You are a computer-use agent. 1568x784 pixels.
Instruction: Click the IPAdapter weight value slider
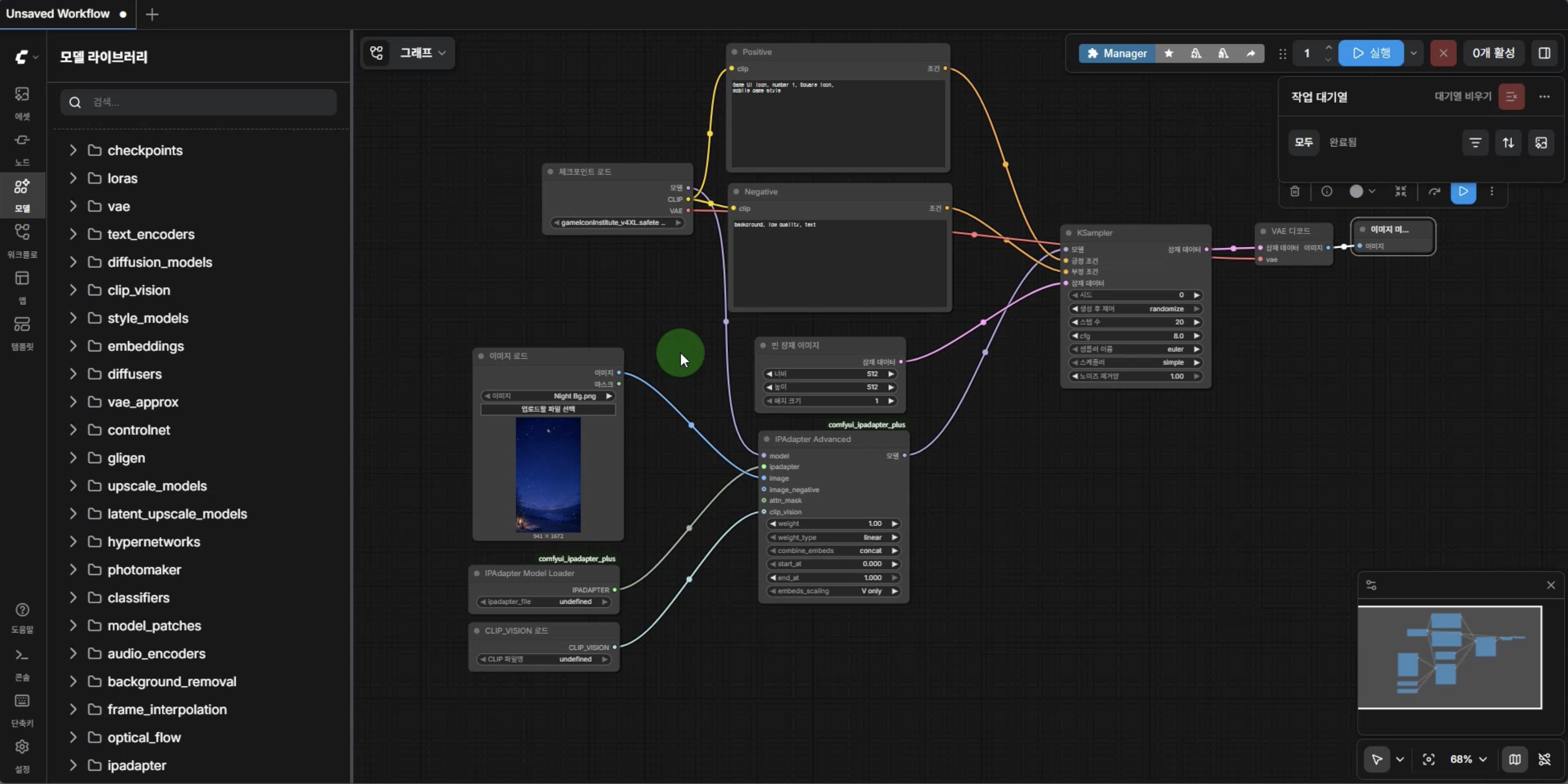833,524
